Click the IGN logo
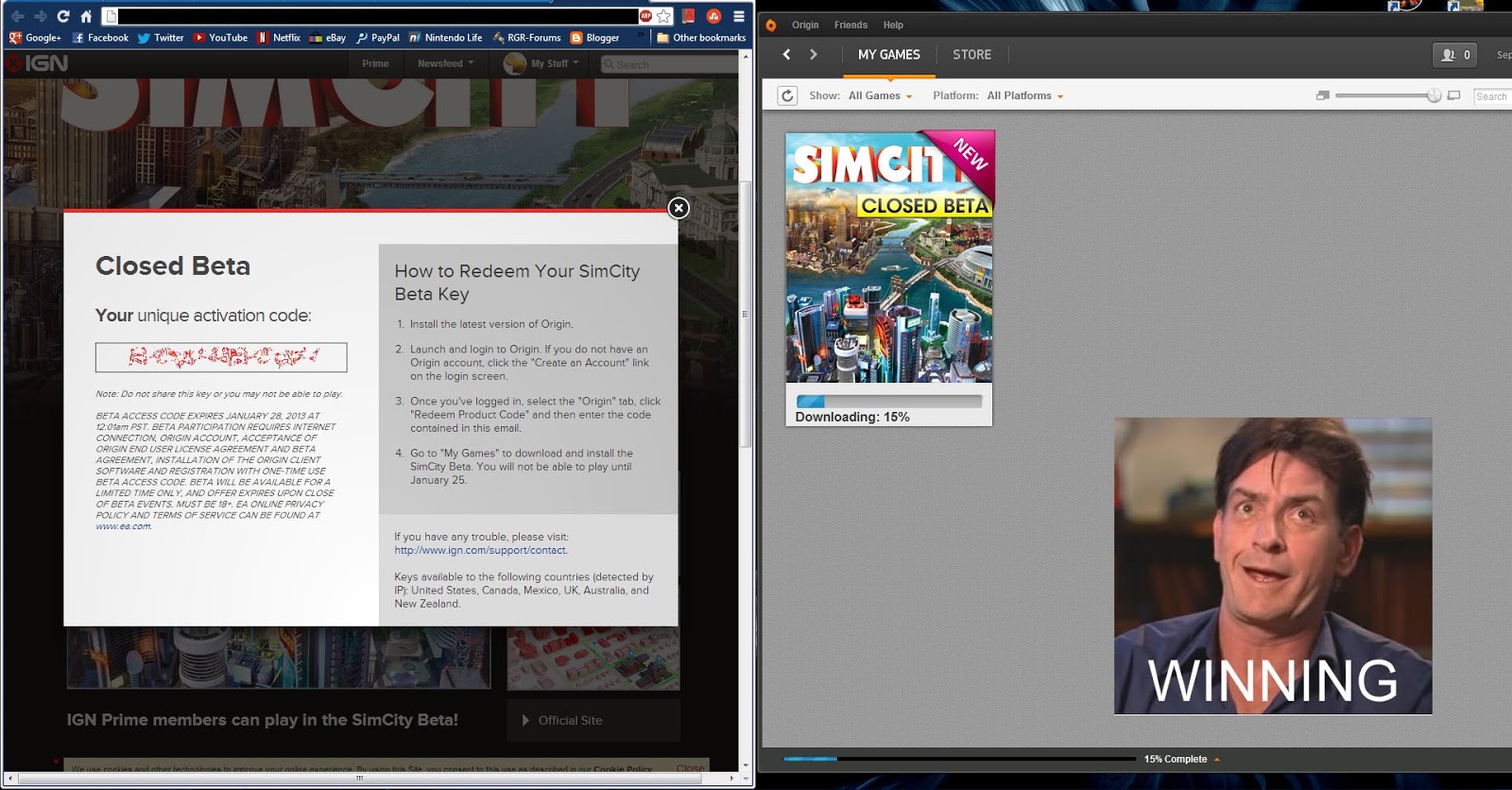 pyautogui.click(x=38, y=63)
